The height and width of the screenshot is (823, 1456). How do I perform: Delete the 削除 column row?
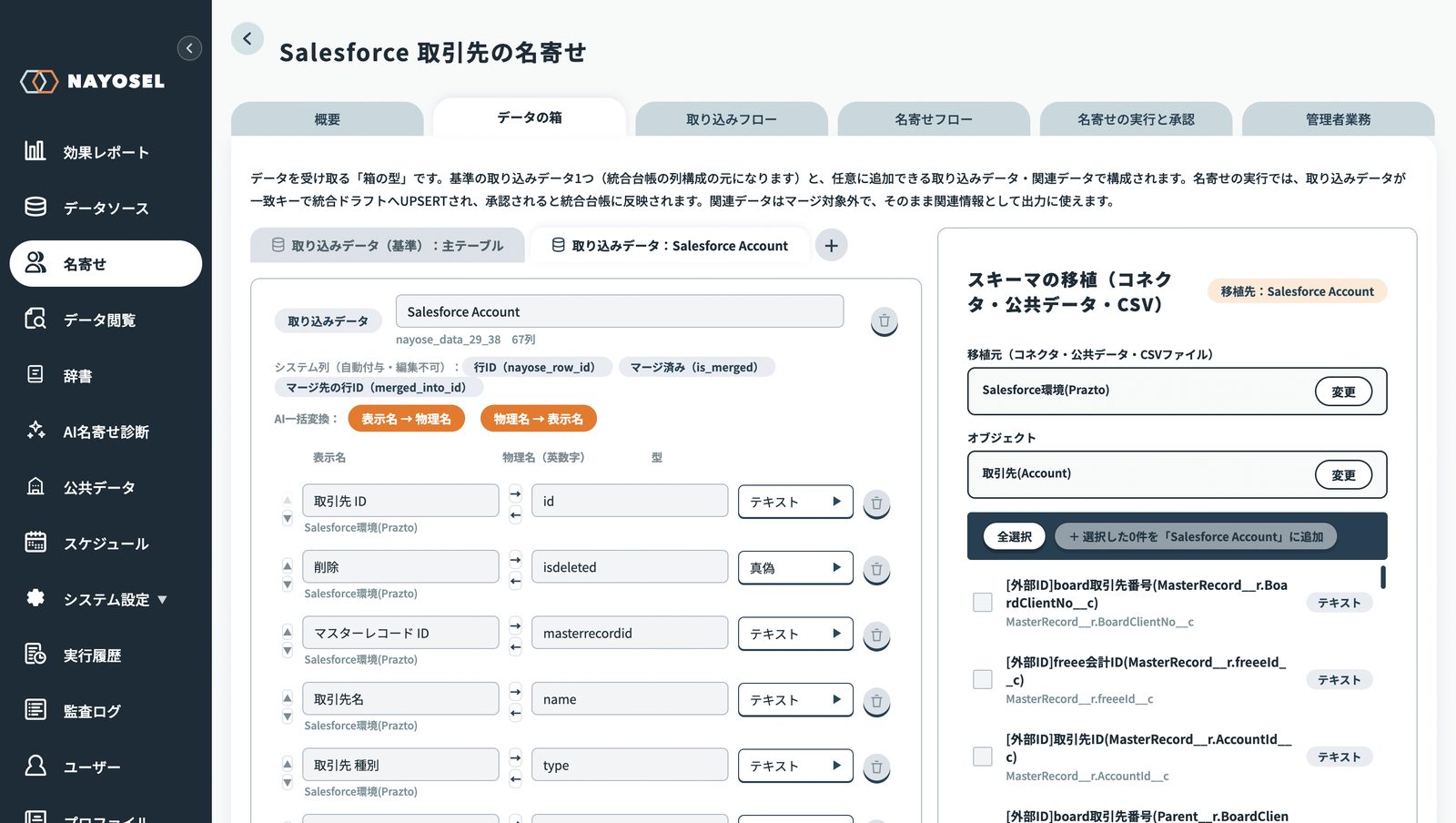point(876,569)
